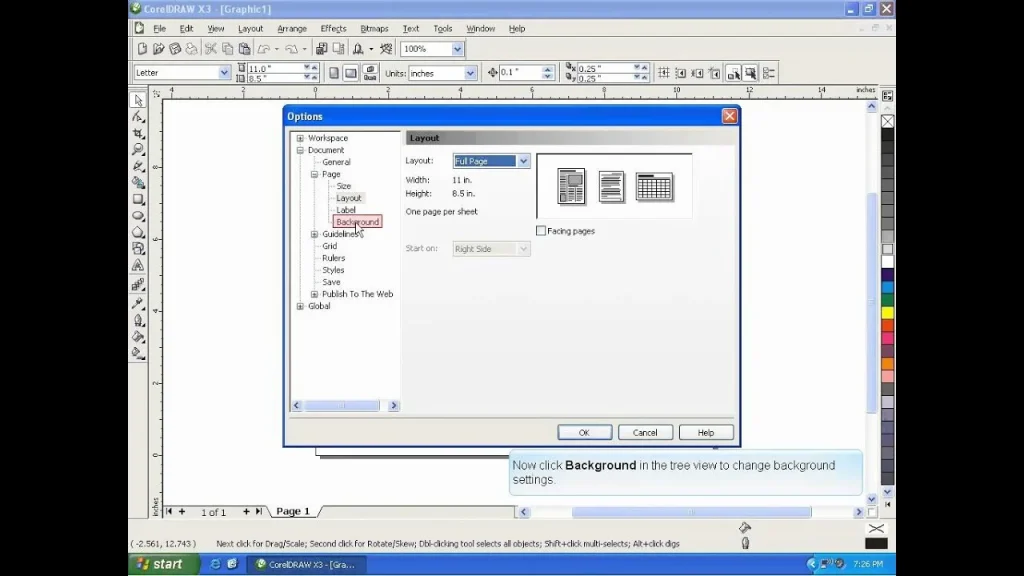The image size is (1024, 576).
Task: Select Rulers in the options tree
Action: (334, 258)
